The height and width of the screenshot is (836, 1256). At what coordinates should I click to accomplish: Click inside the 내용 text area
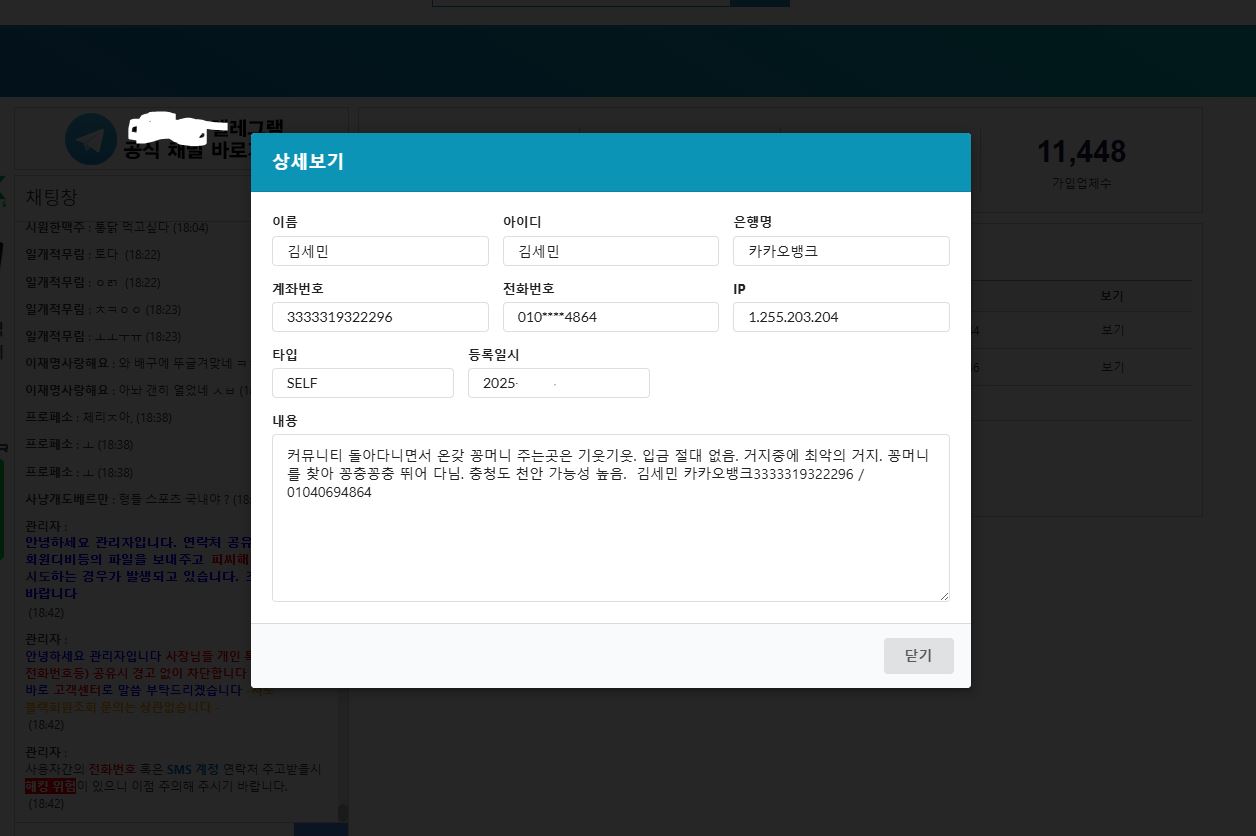[611, 518]
